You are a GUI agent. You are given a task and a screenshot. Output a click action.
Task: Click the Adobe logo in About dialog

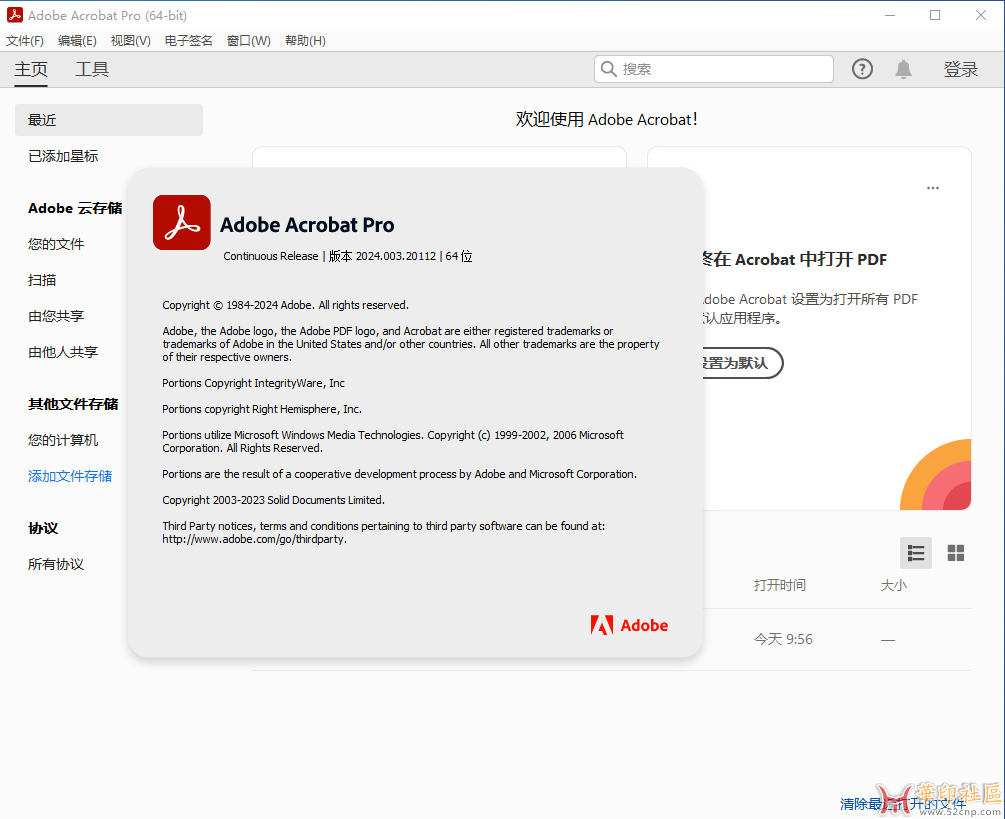(629, 625)
